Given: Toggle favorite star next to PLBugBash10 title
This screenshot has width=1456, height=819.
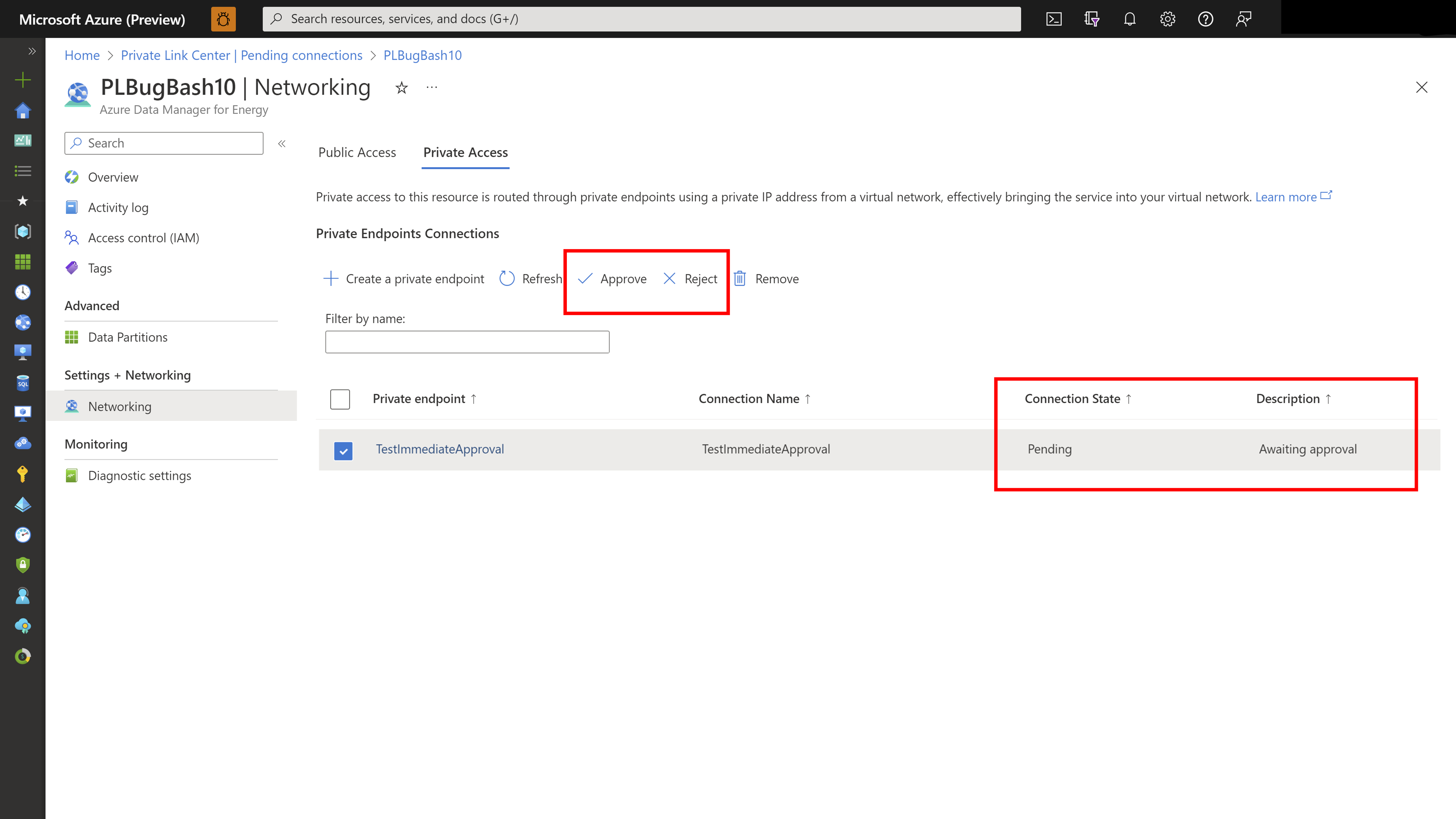Looking at the screenshot, I should coord(401,88).
